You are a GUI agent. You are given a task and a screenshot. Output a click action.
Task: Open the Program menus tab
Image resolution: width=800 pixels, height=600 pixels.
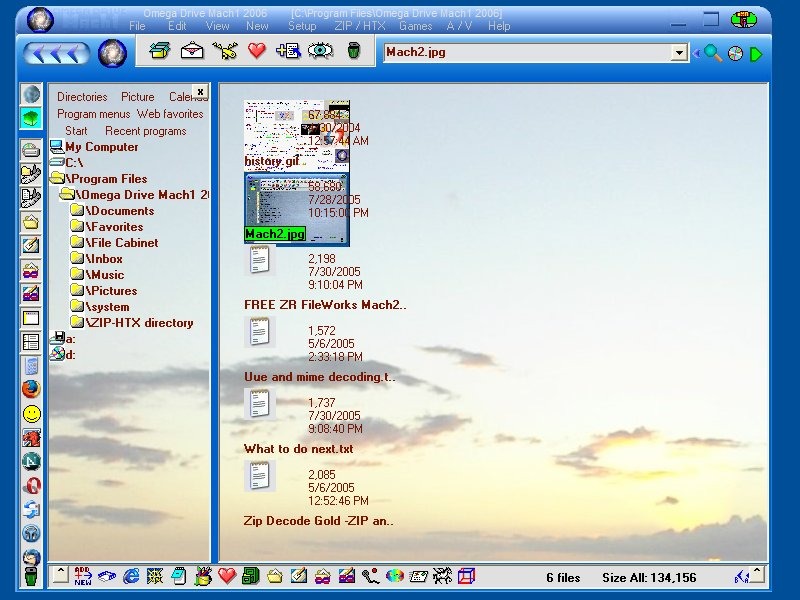coord(93,114)
